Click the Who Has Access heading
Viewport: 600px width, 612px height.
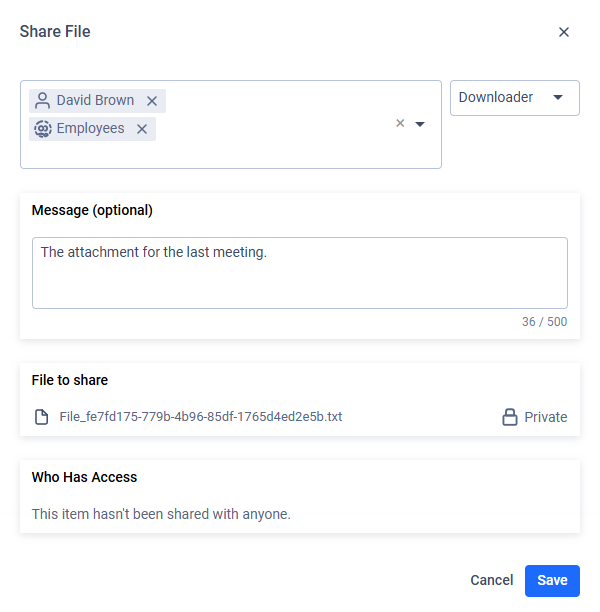click(84, 477)
